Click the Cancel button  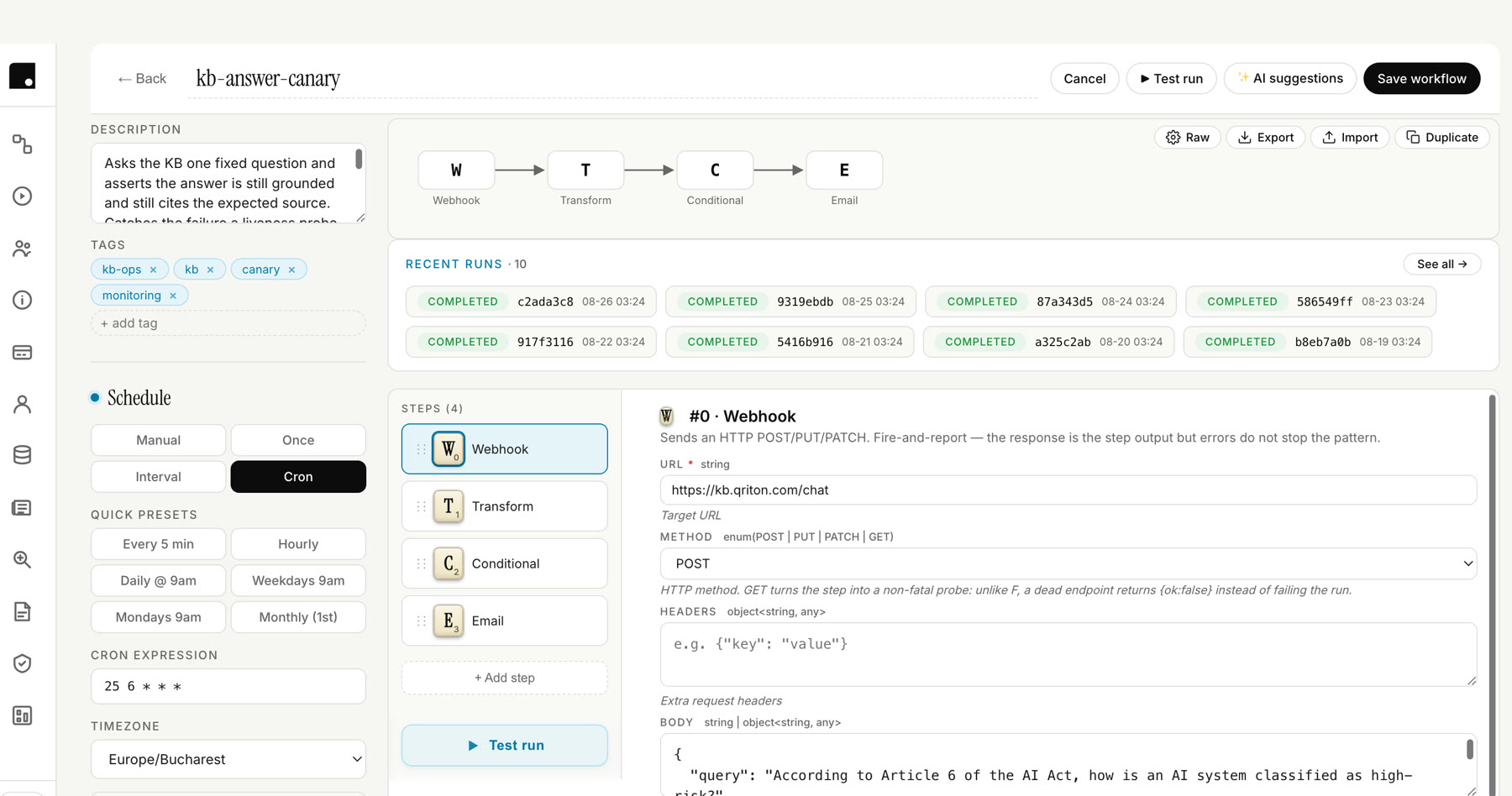pyautogui.click(x=1084, y=79)
